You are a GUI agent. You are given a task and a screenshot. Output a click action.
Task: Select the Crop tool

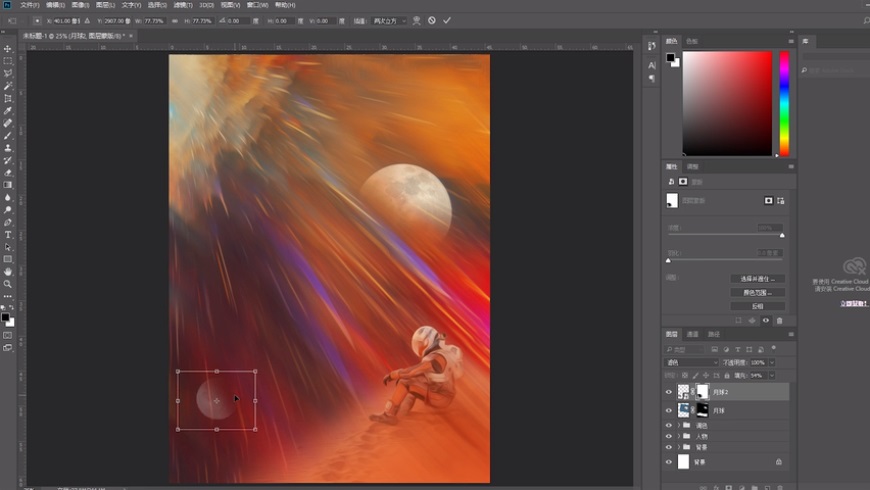click(x=8, y=98)
